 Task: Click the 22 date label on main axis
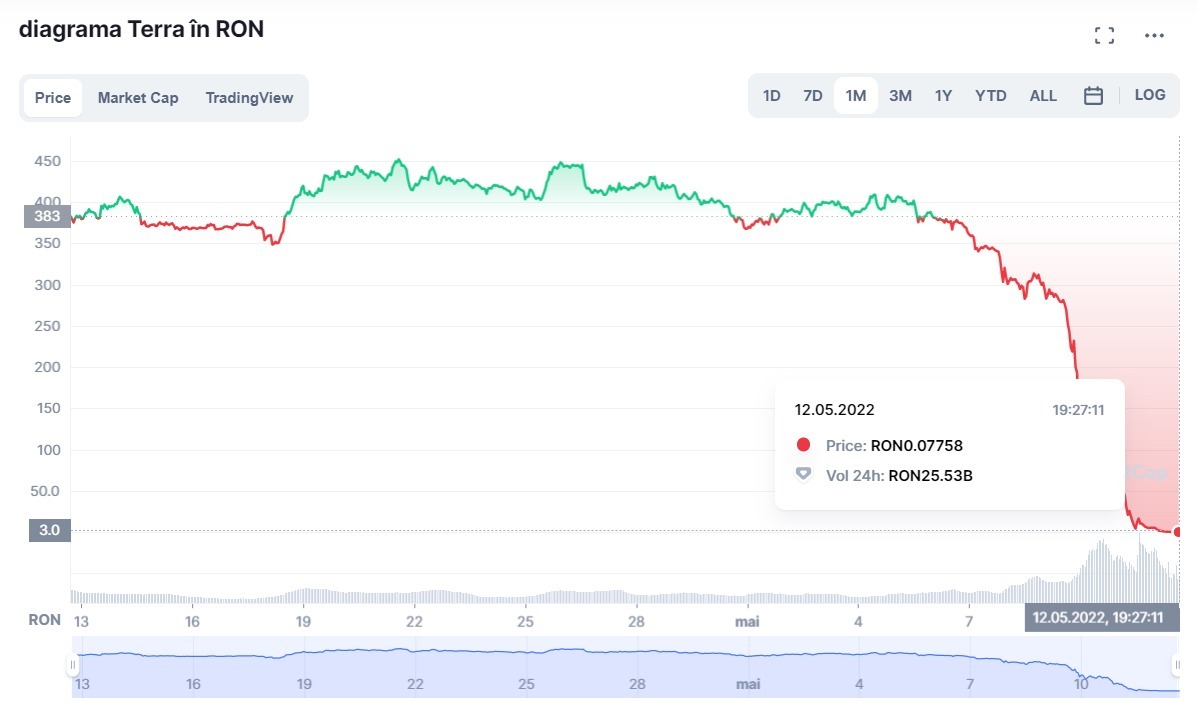pyautogui.click(x=415, y=622)
